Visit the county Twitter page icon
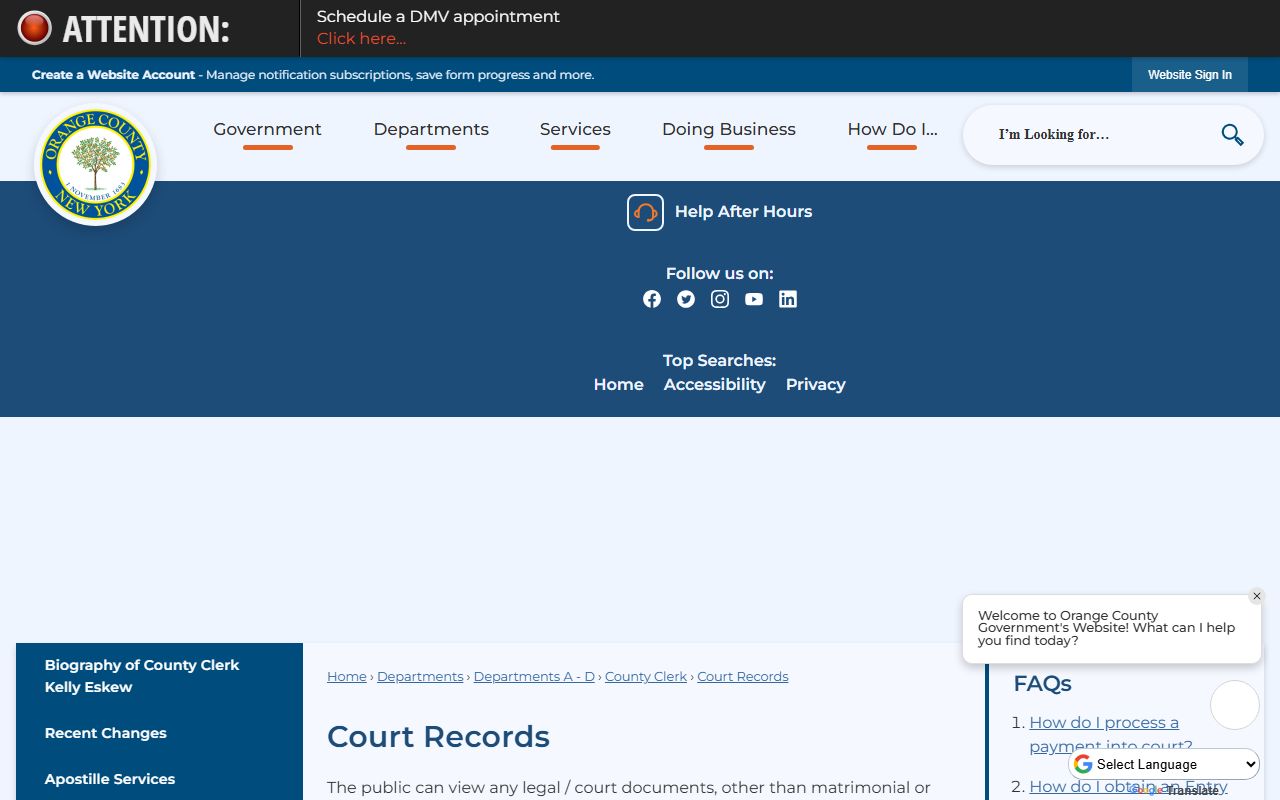 pos(686,299)
